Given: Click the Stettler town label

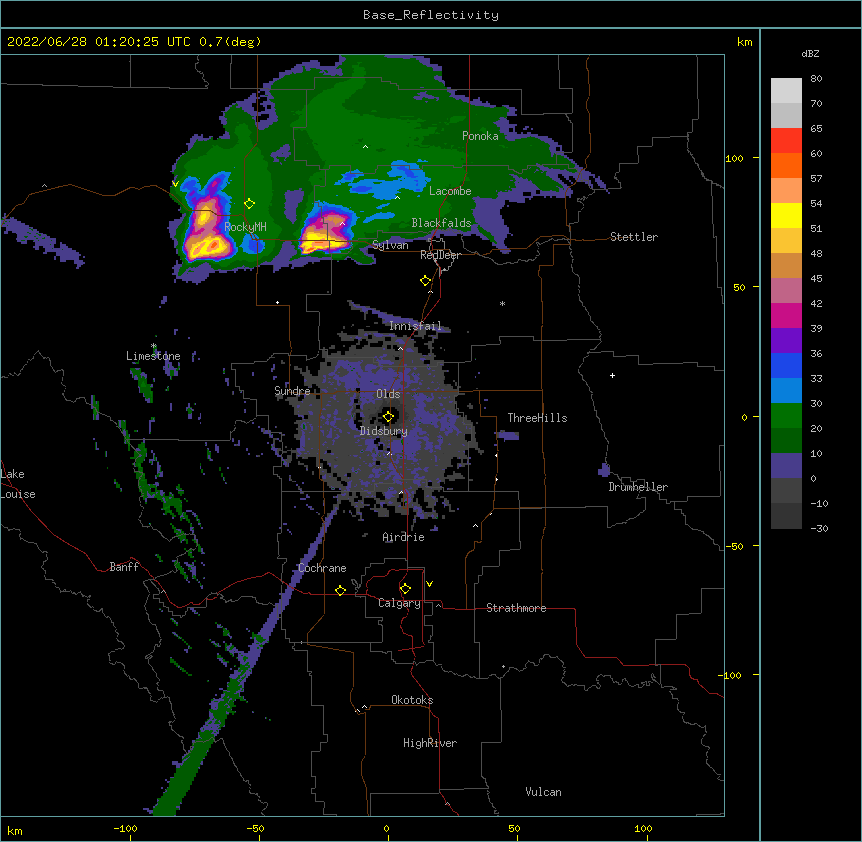Looking at the screenshot, I should (634, 237).
